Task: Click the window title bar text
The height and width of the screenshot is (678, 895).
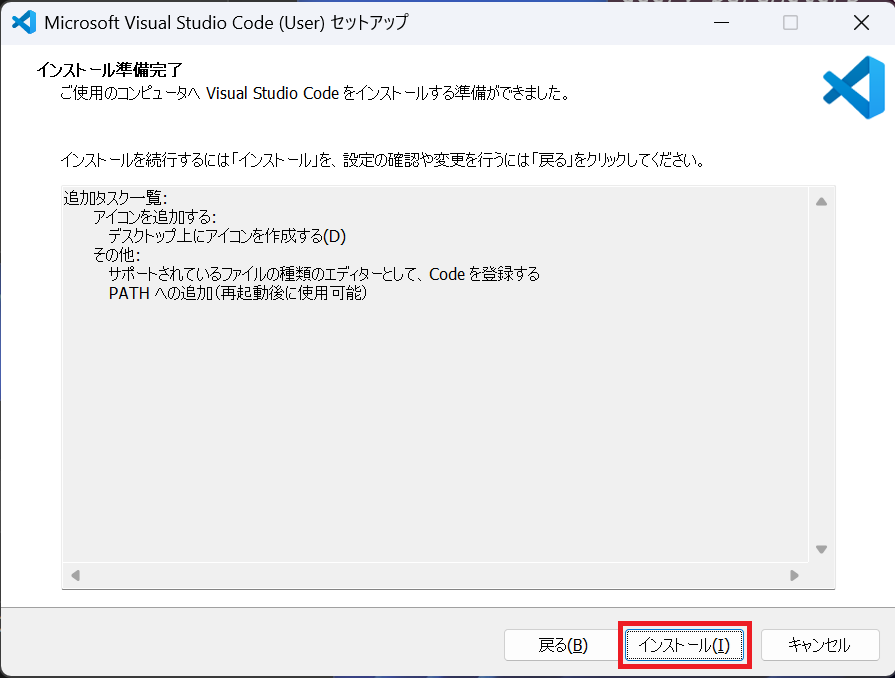Action: point(226,23)
